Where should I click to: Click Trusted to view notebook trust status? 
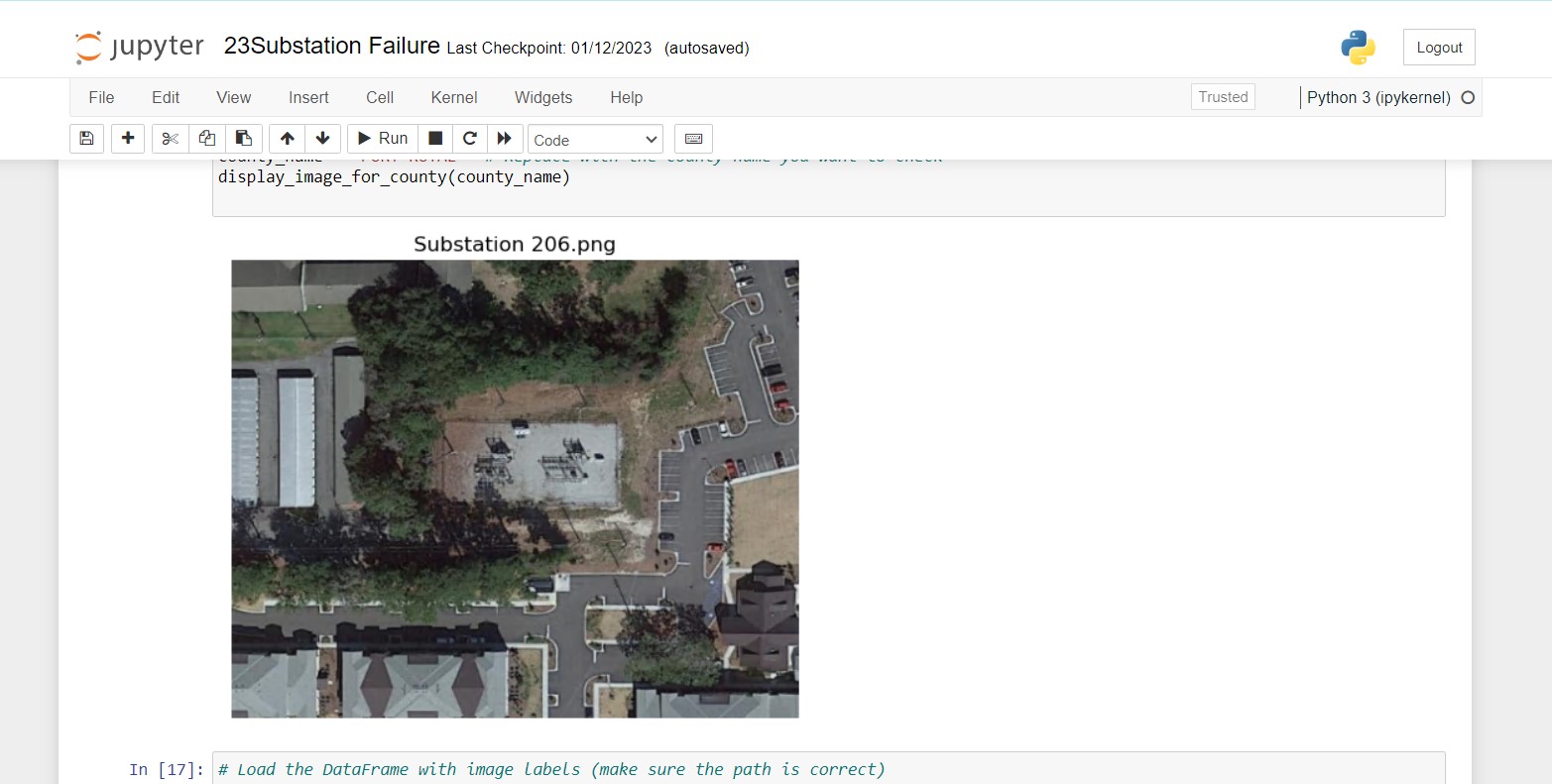[1222, 96]
